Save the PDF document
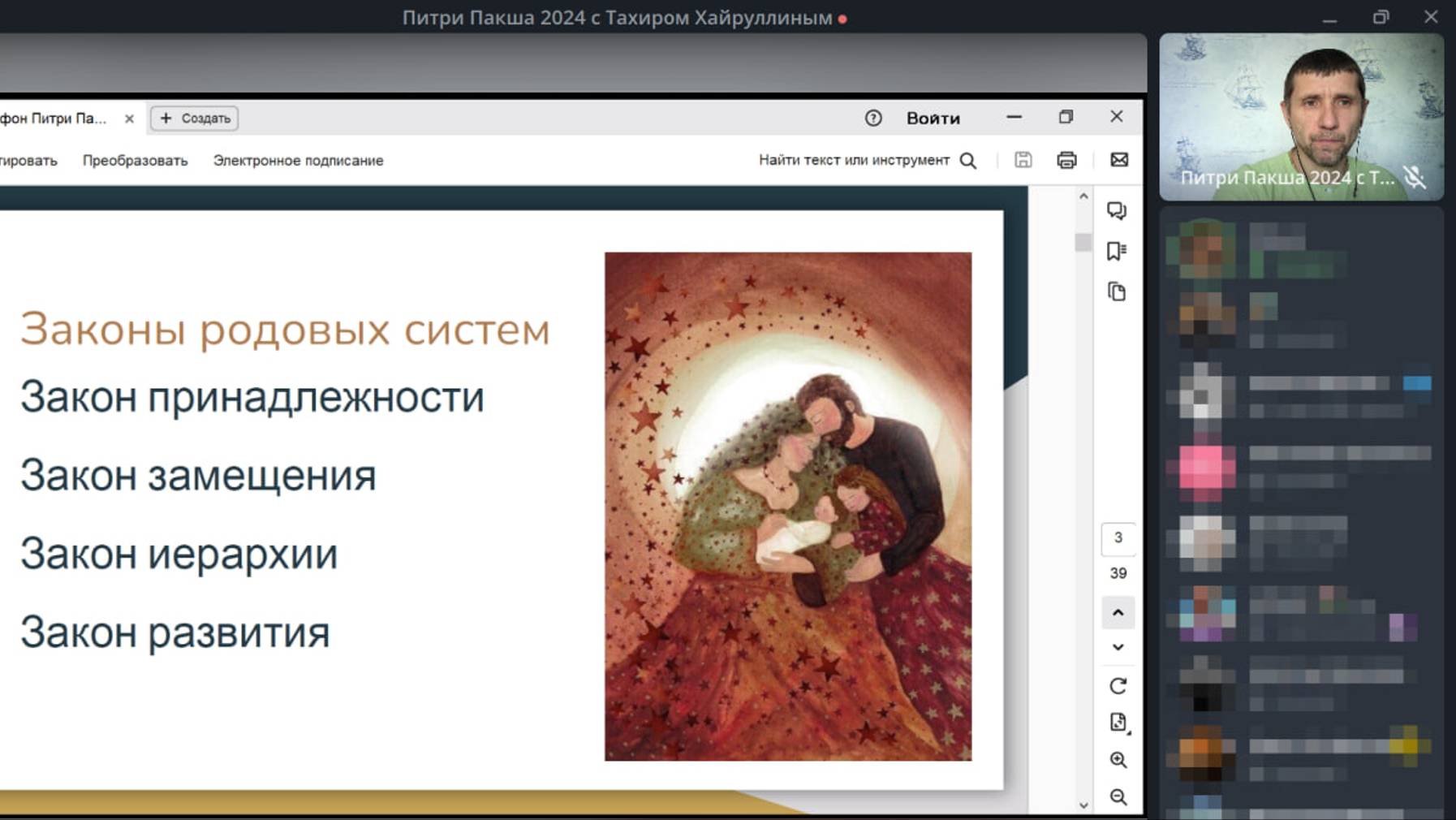Image resolution: width=1456 pixels, height=820 pixels. click(x=1023, y=160)
